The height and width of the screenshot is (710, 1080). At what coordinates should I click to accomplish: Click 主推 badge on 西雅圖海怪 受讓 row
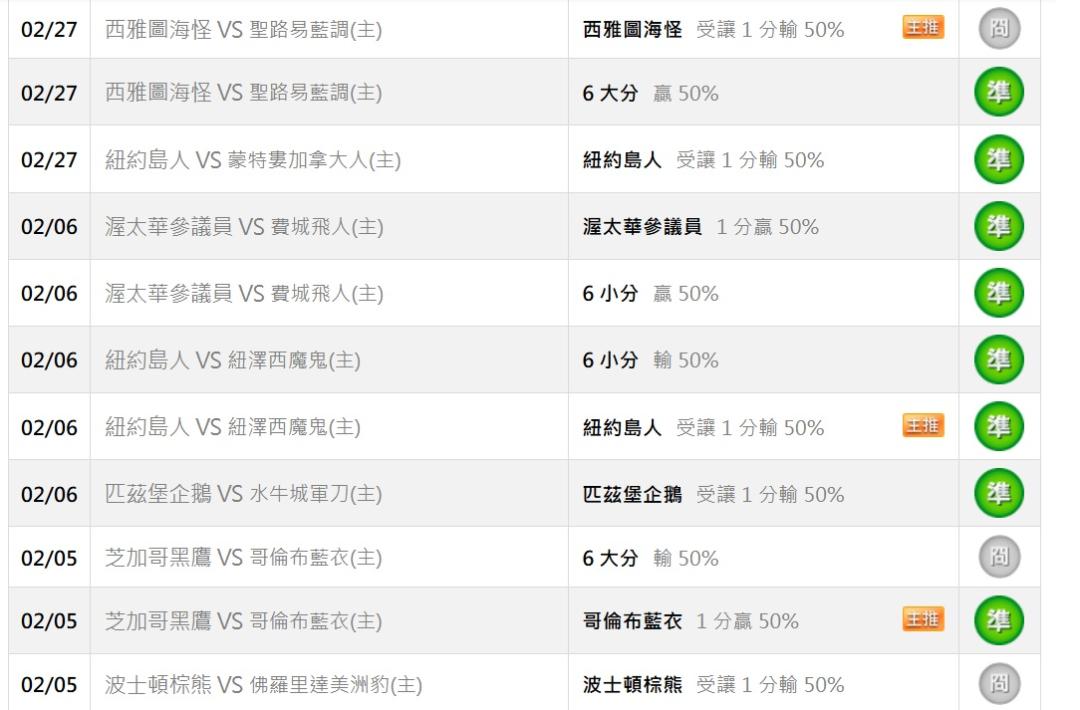click(x=922, y=28)
